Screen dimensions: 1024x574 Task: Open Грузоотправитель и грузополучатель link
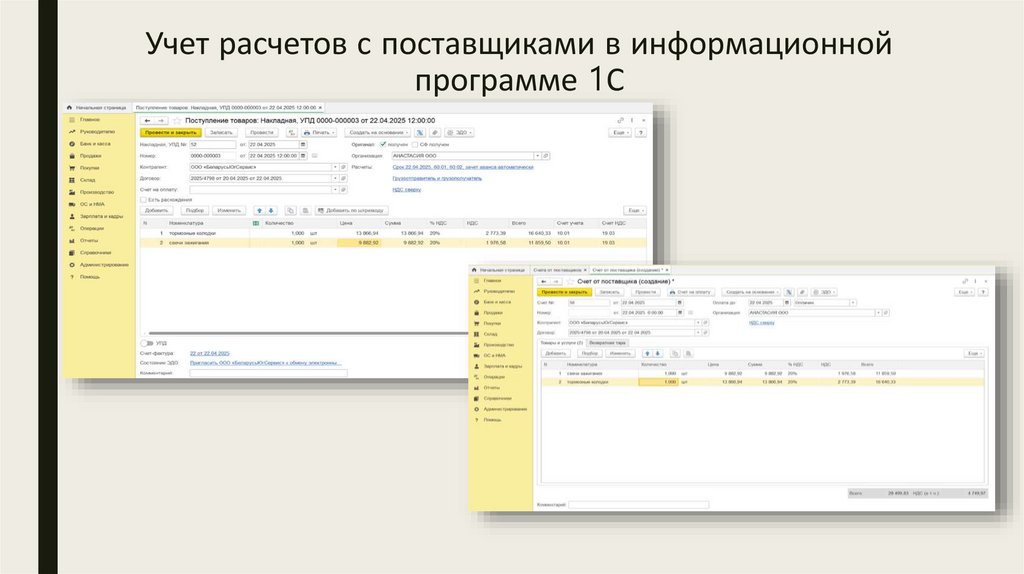click(x=437, y=178)
